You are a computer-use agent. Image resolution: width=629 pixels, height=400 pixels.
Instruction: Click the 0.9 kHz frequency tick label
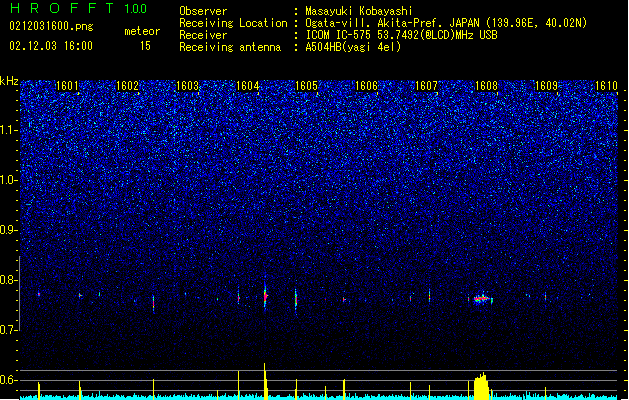point(9,230)
